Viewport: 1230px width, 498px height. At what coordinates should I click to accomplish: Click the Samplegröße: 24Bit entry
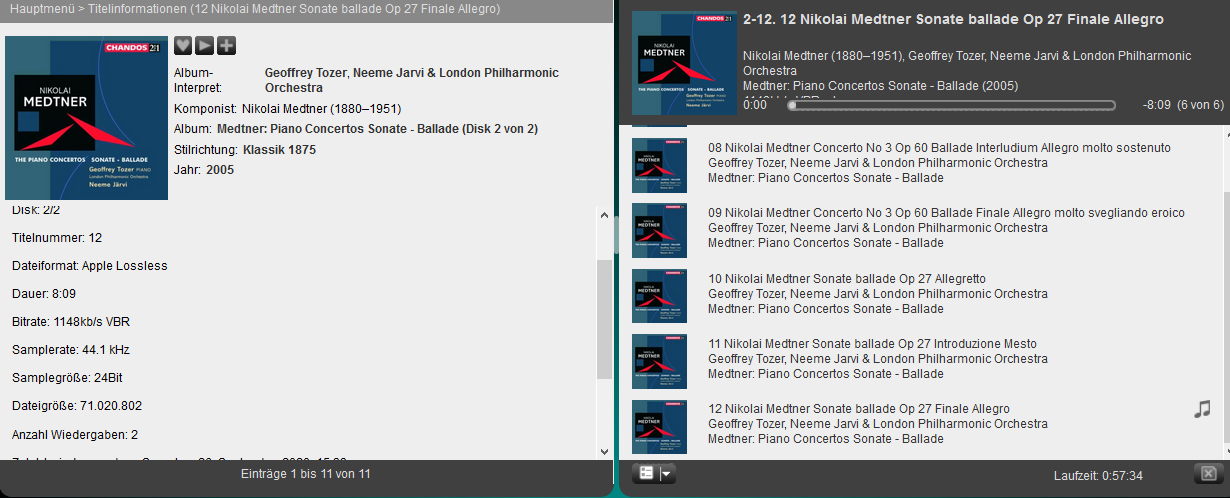[67, 378]
